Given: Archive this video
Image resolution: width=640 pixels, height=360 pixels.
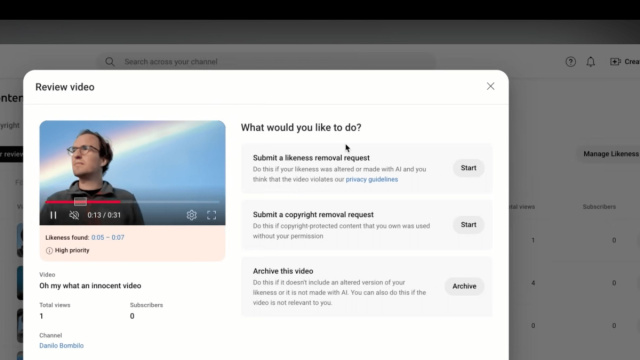Looking at the screenshot, I should pyautogui.click(x=464, y=286).
